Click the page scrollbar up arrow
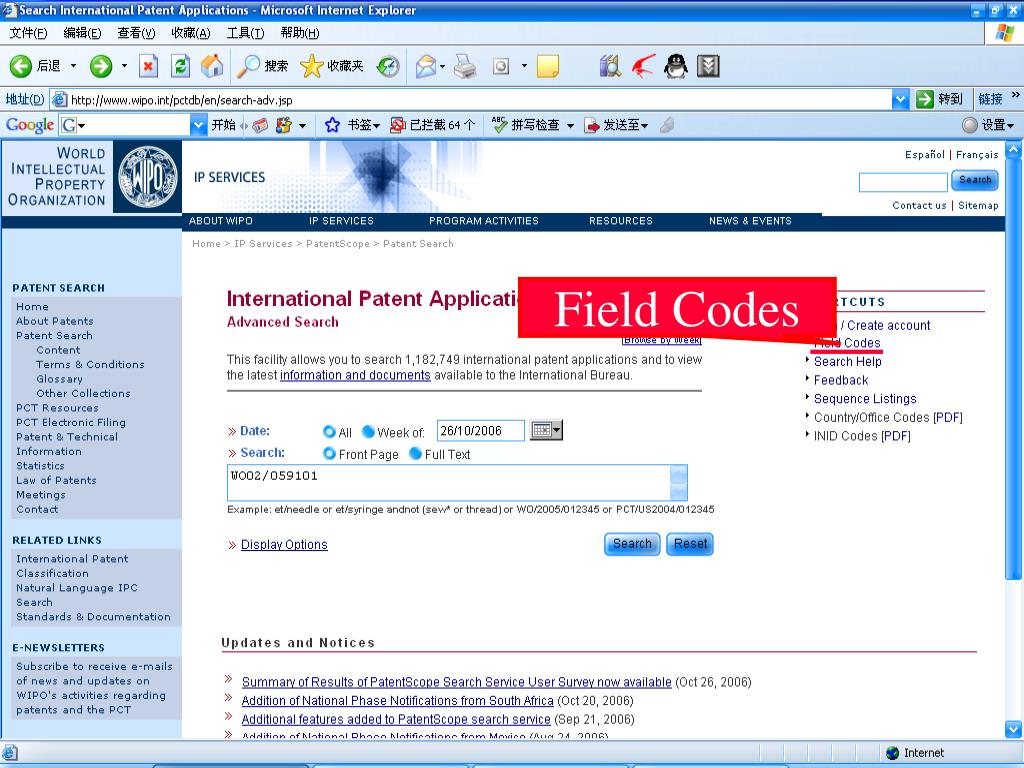The image size is (1024, 768). click(x=1014, y=152)
